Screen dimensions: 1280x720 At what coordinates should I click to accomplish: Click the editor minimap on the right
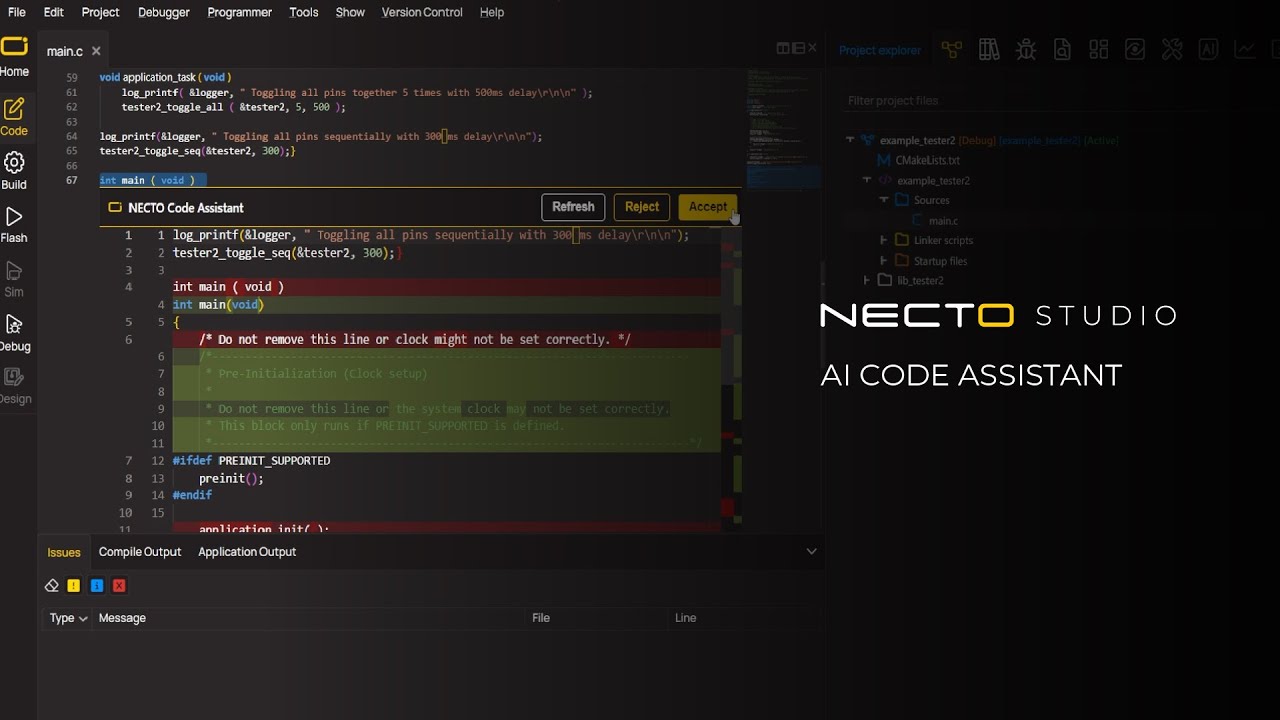(783, 128)
